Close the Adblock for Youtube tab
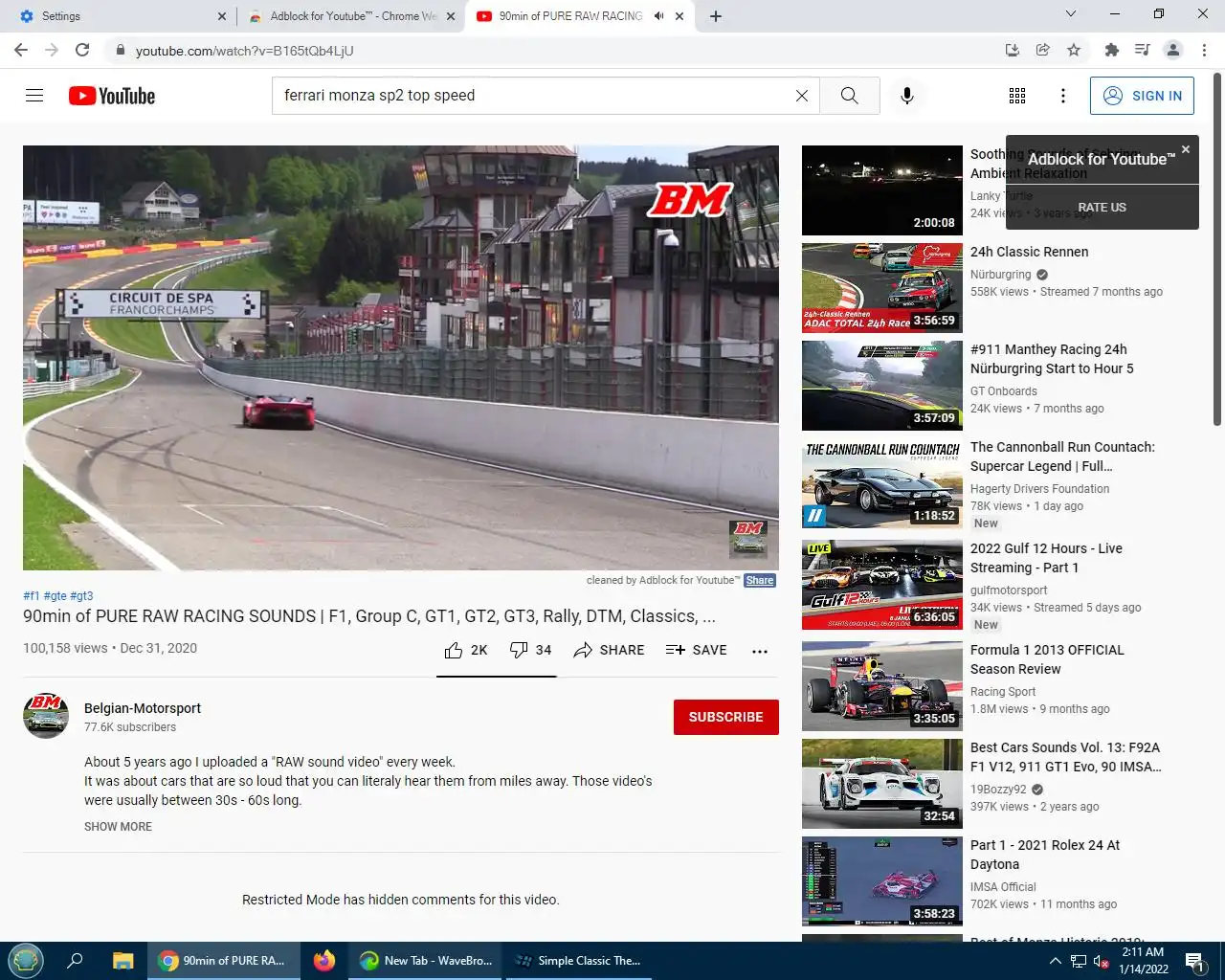Image resolution: width=1225 pixels, height=980 pixels. point(451,16)
